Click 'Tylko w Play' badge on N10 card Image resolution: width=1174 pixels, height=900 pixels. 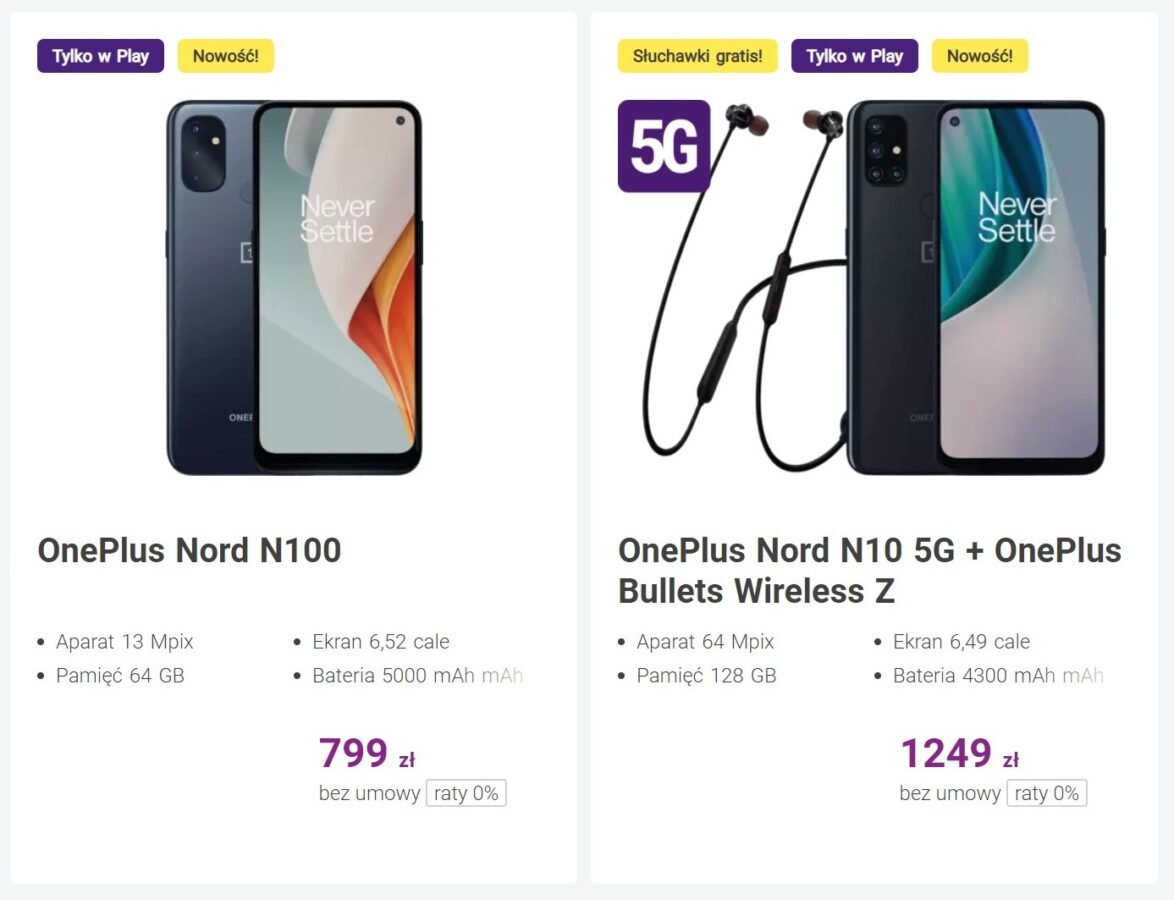854,56
